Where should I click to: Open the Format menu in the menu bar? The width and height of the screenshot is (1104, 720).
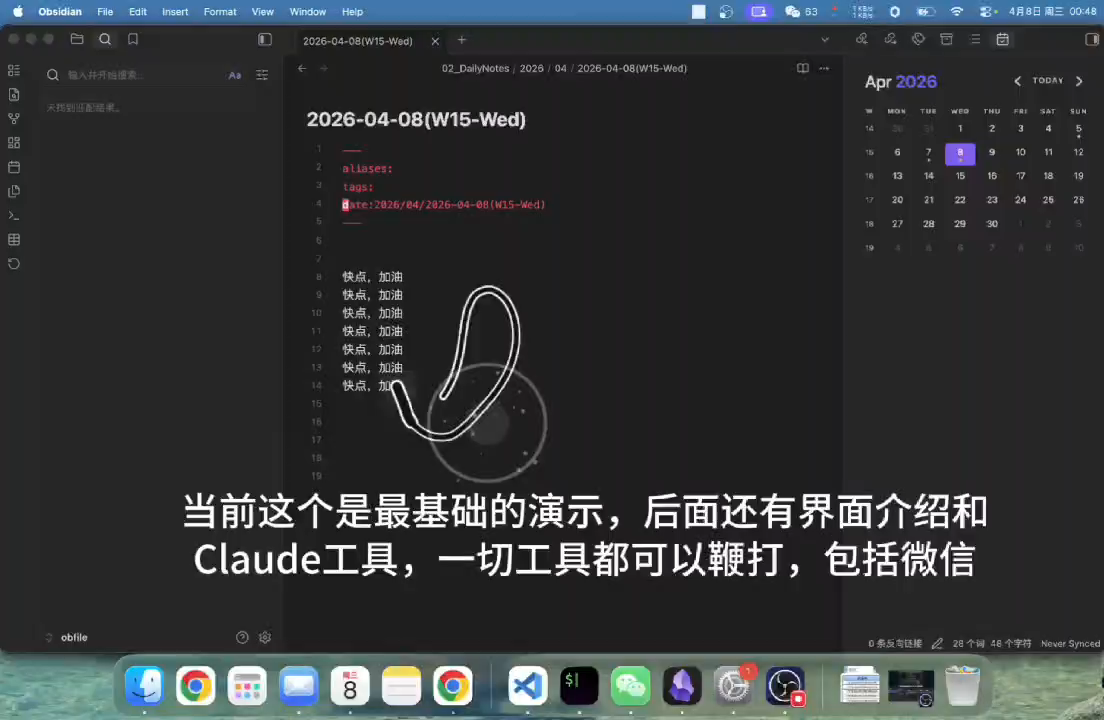click(x=219, y=12)
